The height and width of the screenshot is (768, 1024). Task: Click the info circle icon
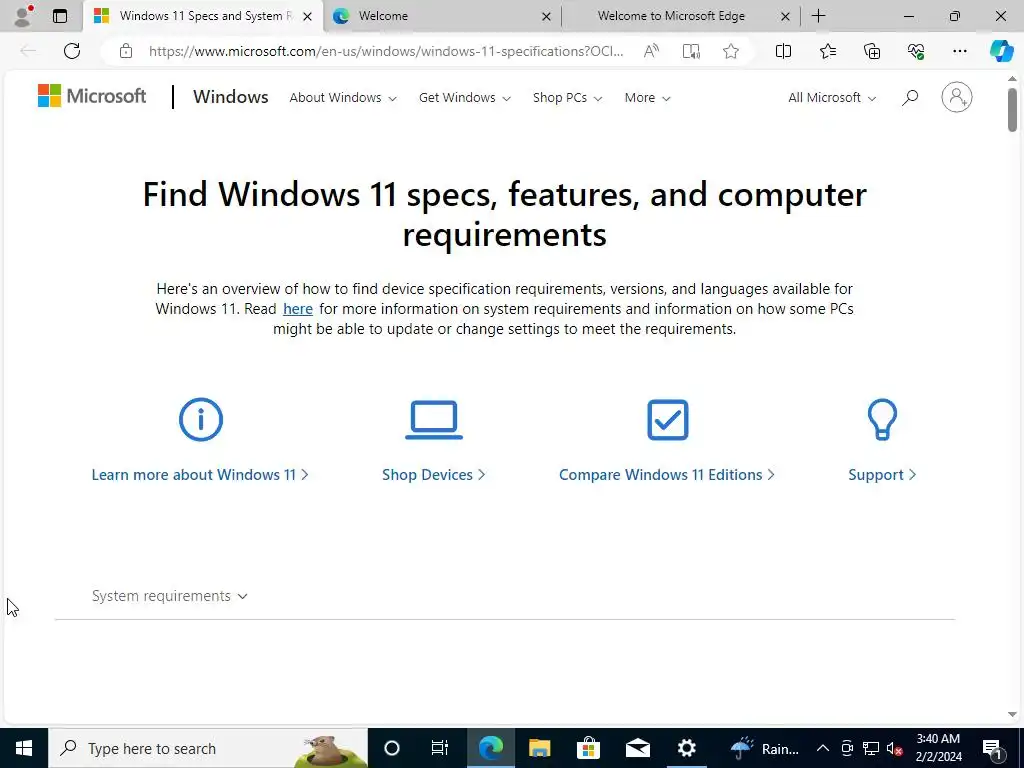click(200, 419)
